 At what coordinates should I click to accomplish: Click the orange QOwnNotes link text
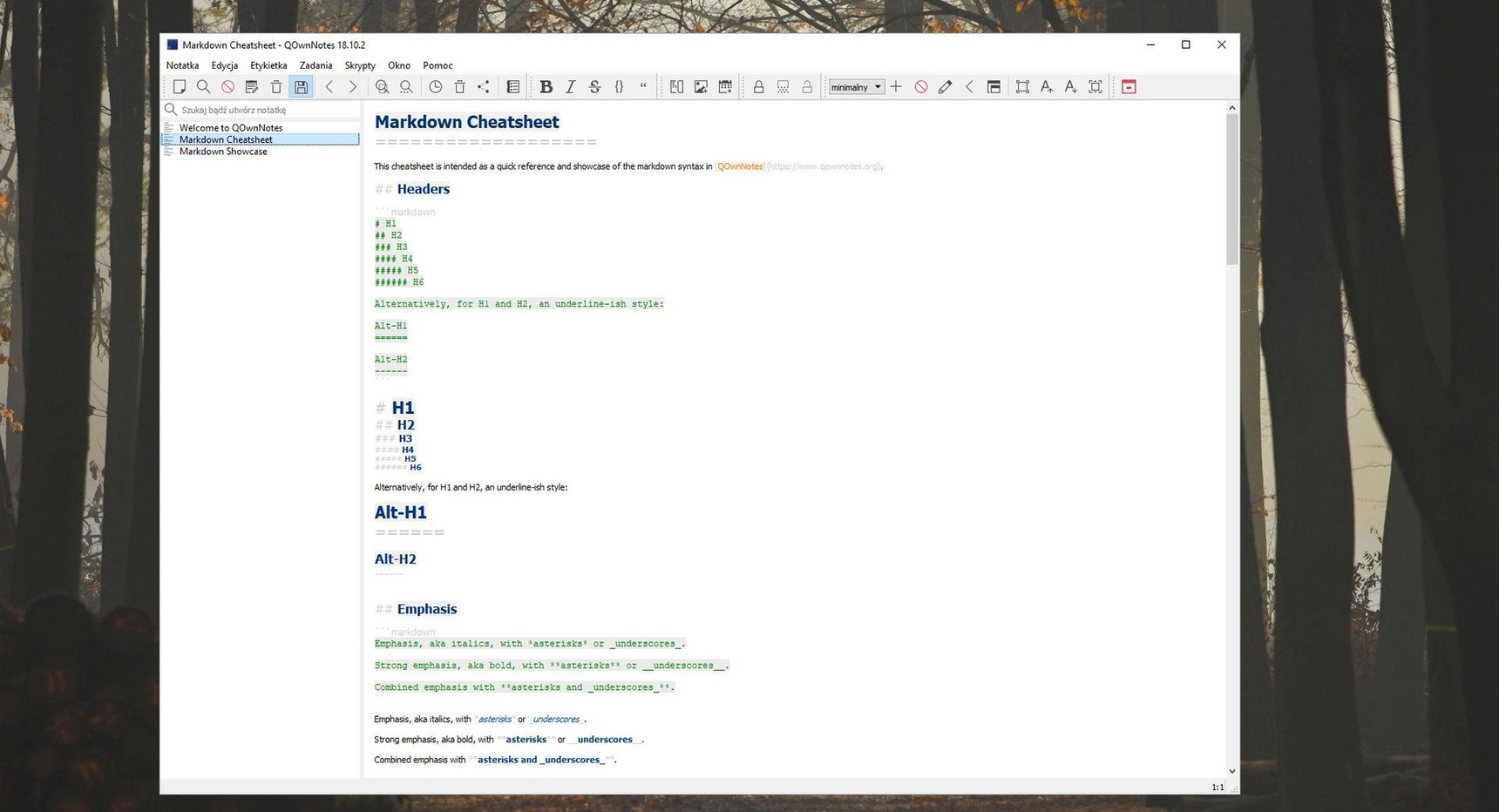click(740, 166)
